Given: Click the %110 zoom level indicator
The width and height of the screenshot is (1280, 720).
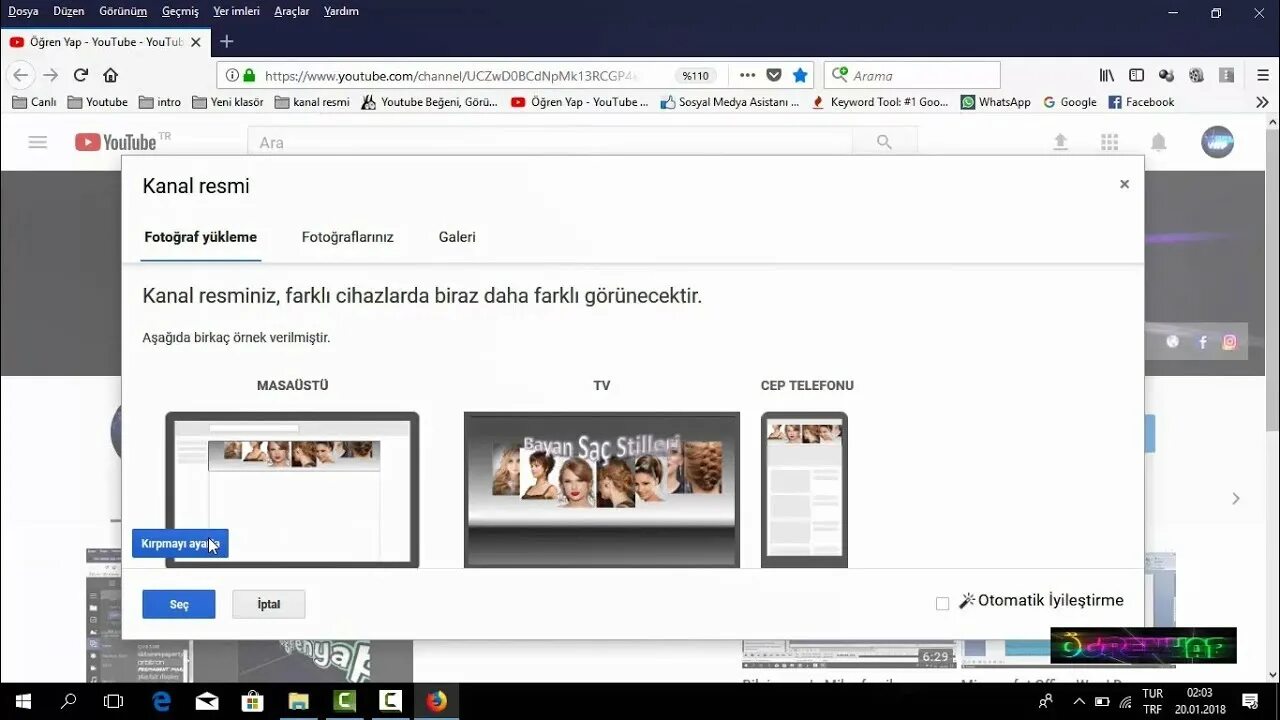Looking at the screenshot, I should [696, 75].
